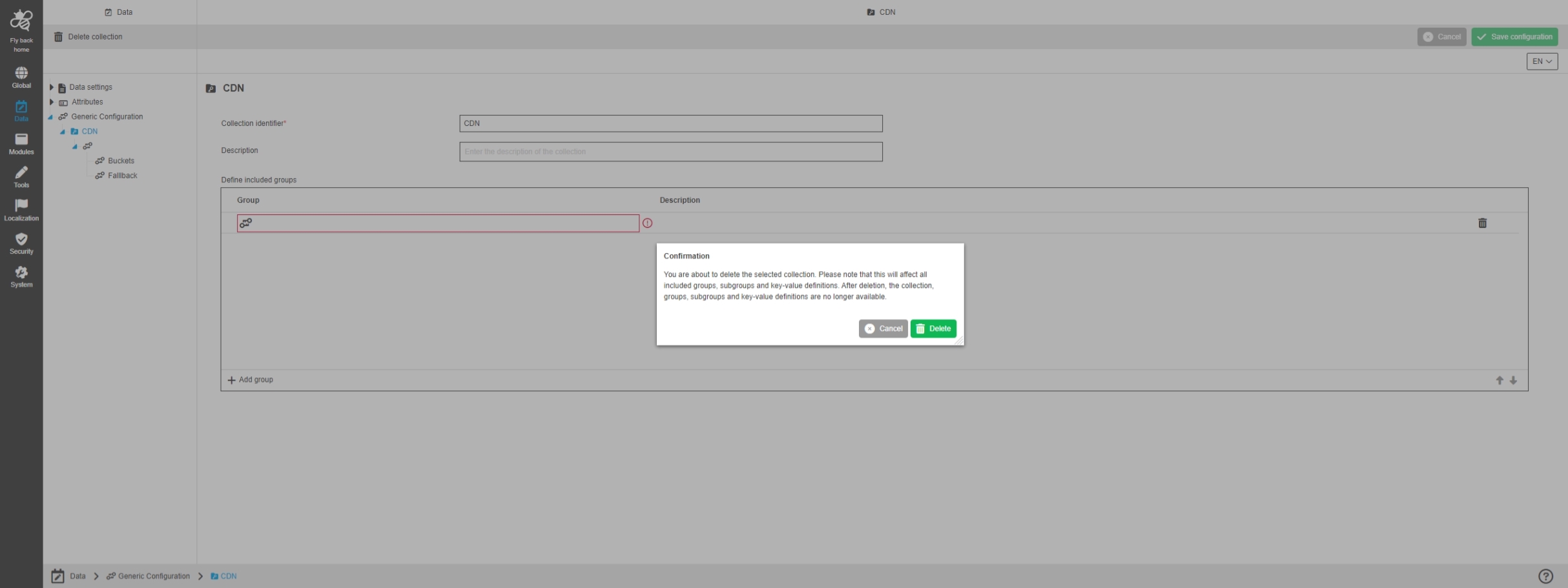
Task: Open the EN language dropdown
Action: tap(1542, 61)
